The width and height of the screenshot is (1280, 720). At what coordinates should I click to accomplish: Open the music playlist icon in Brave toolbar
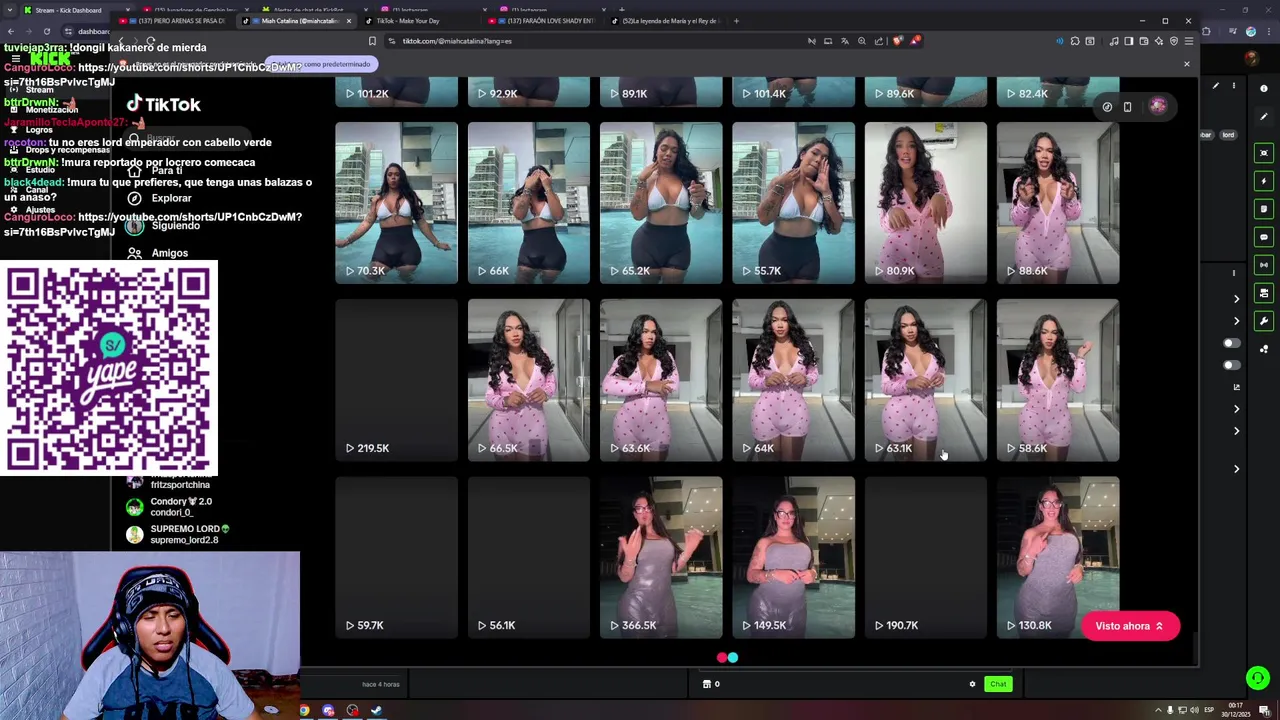coord(1114,41)
